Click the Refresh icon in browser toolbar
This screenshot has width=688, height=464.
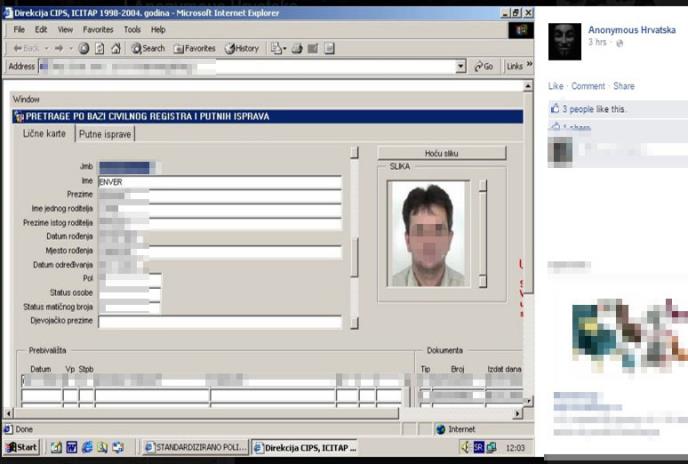click(100, 48)
